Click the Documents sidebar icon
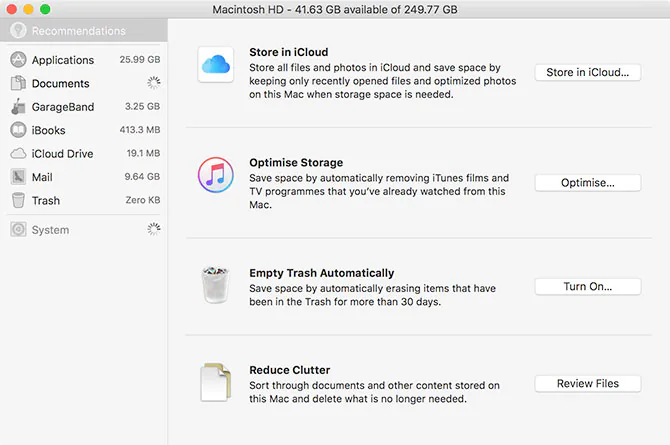This screenshot has width=670, height=445. [18, 83]
